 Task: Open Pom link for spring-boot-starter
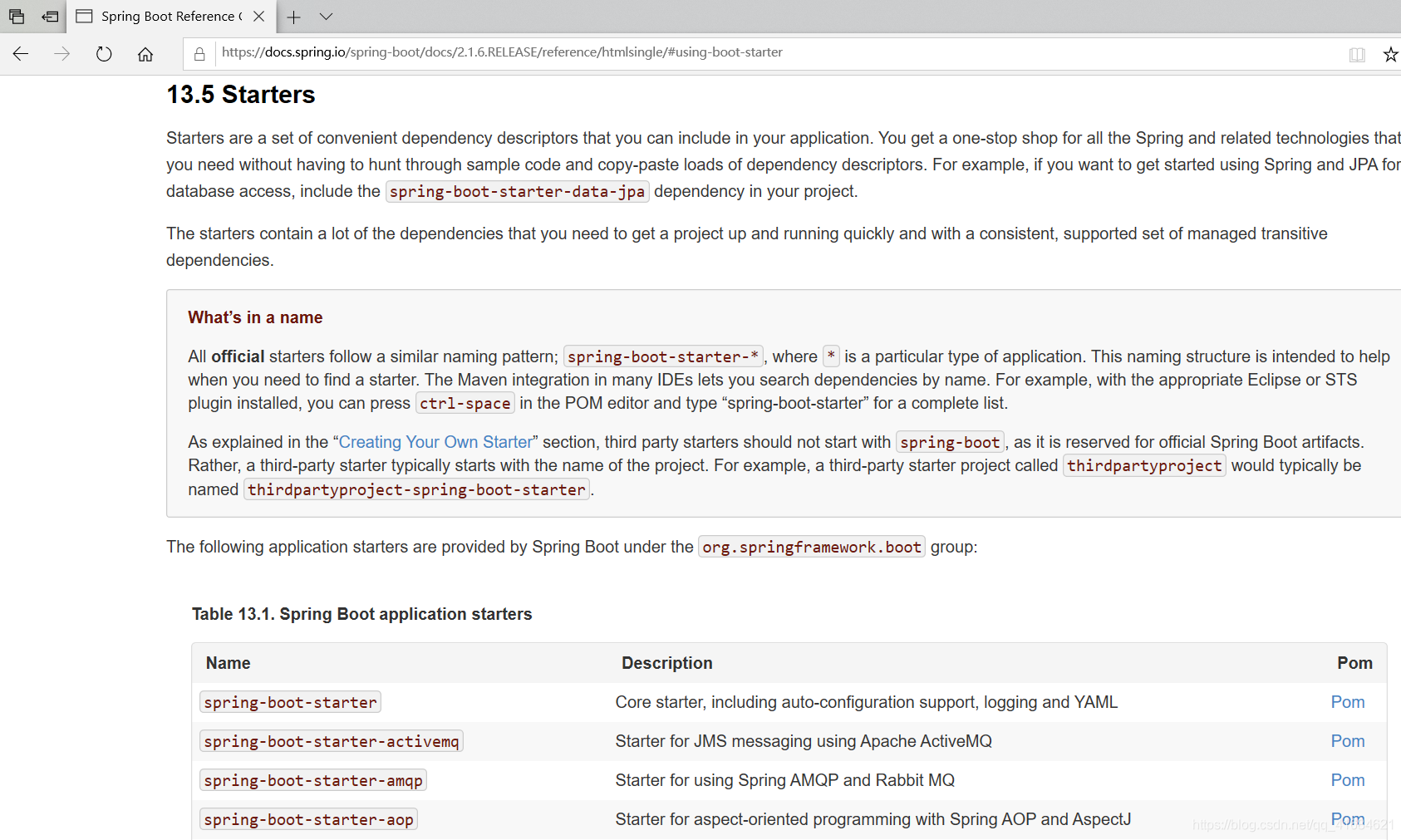pyautogui.click(x=1348, y=702)
